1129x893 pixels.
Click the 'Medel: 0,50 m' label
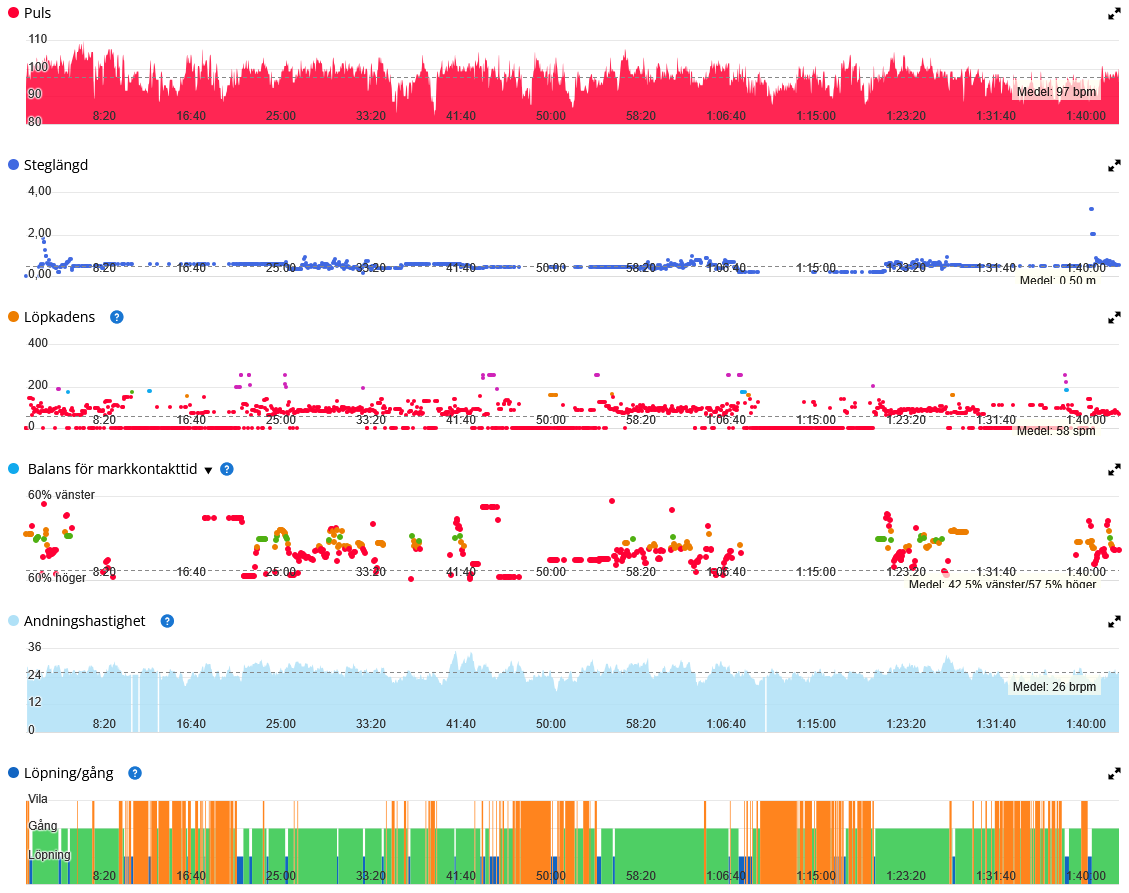(1058, 280)
